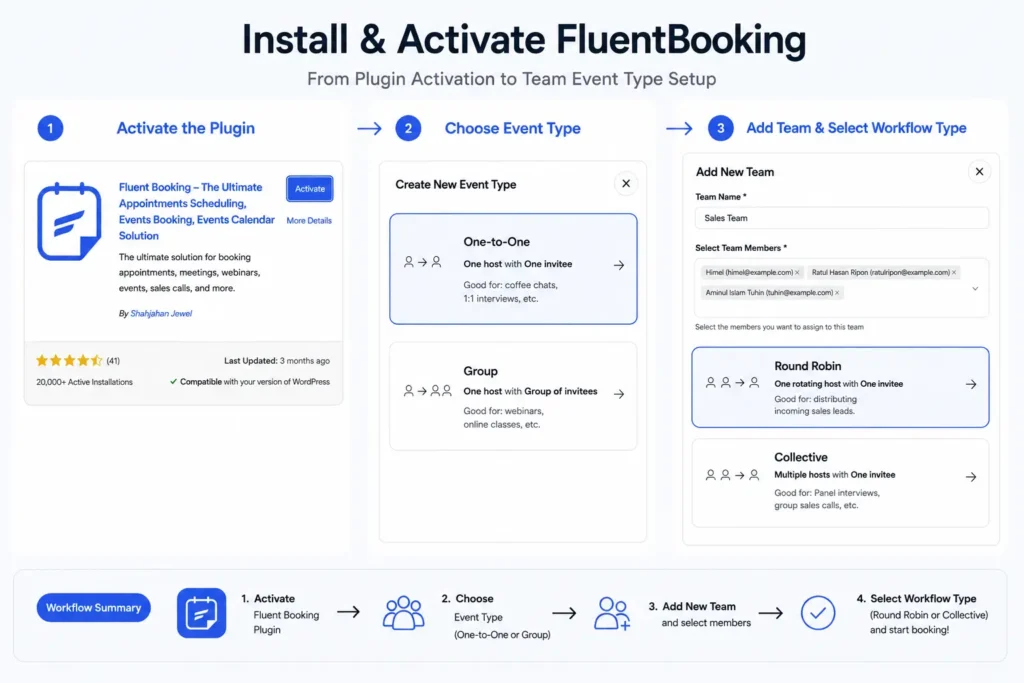The height and width of the screenshot is (683, 1024).
Task: Click 'Add Team & Select Workflow Type' heading
Action: [x=856, y=128]
